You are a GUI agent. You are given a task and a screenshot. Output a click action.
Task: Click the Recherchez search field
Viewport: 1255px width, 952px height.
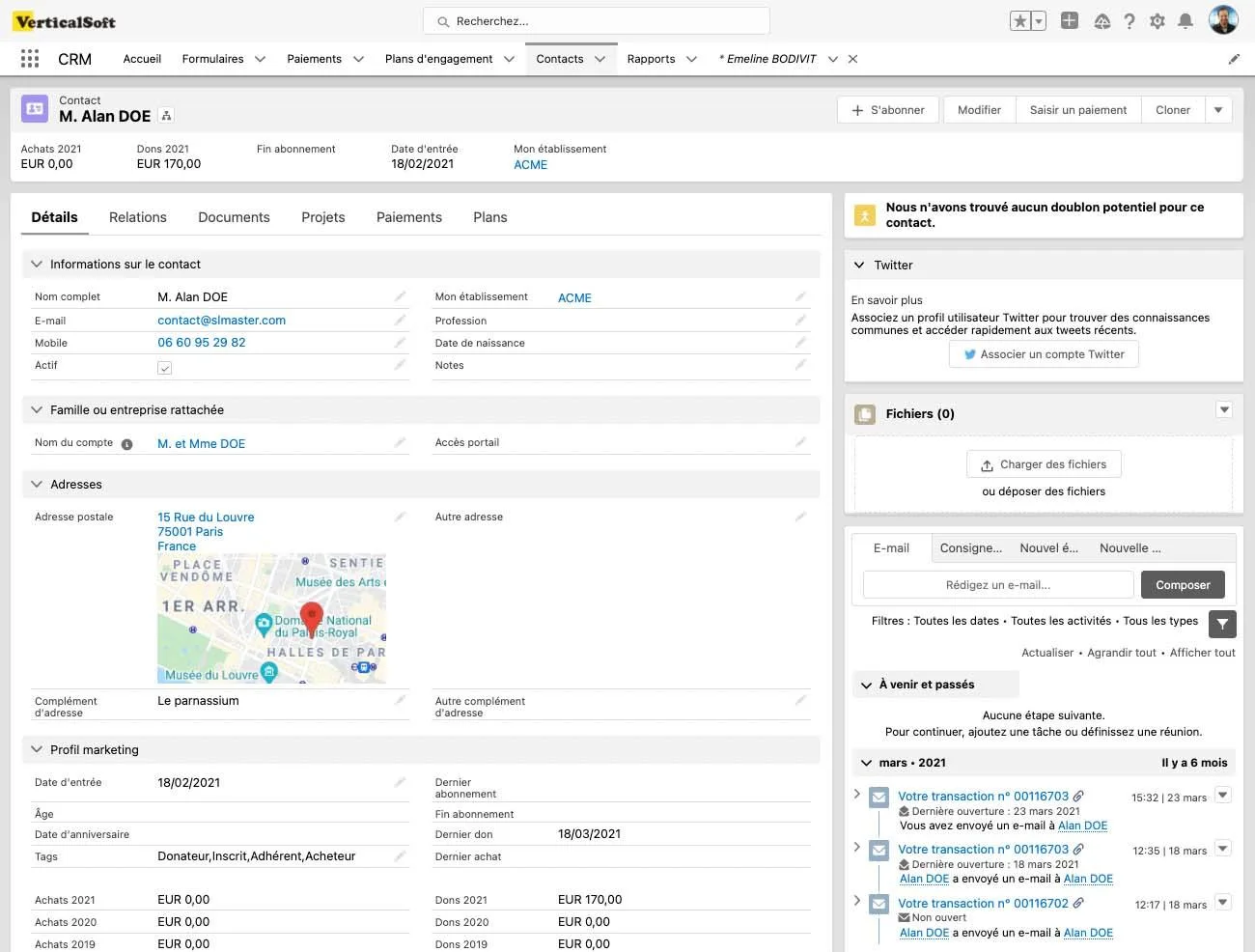pos(597,21)
